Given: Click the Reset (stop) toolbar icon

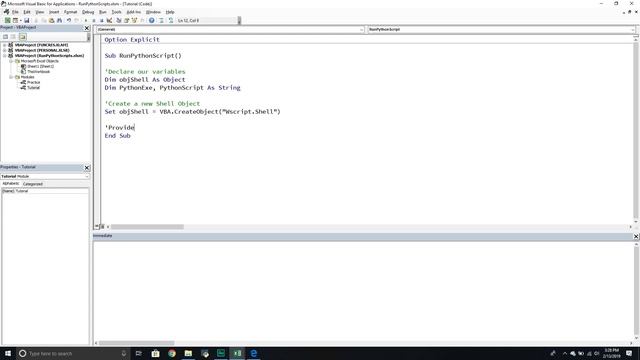Looking at the screenshot, I should 101,20.
